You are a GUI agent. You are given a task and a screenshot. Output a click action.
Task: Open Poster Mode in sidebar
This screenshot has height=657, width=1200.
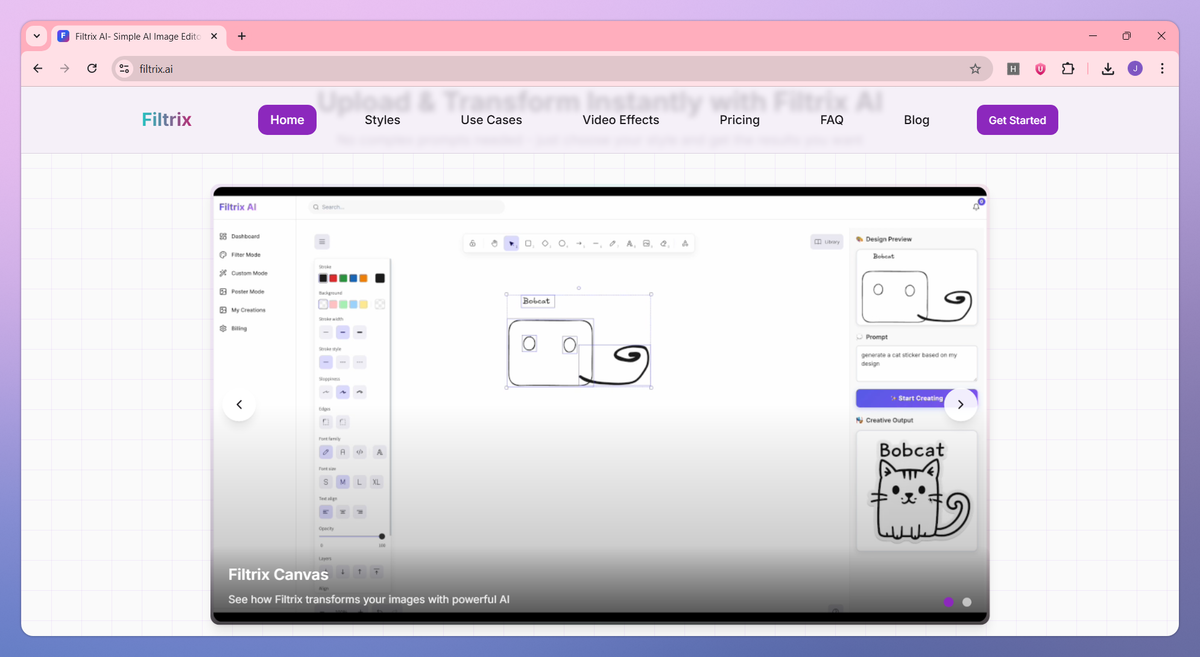[x=242, y=291]
